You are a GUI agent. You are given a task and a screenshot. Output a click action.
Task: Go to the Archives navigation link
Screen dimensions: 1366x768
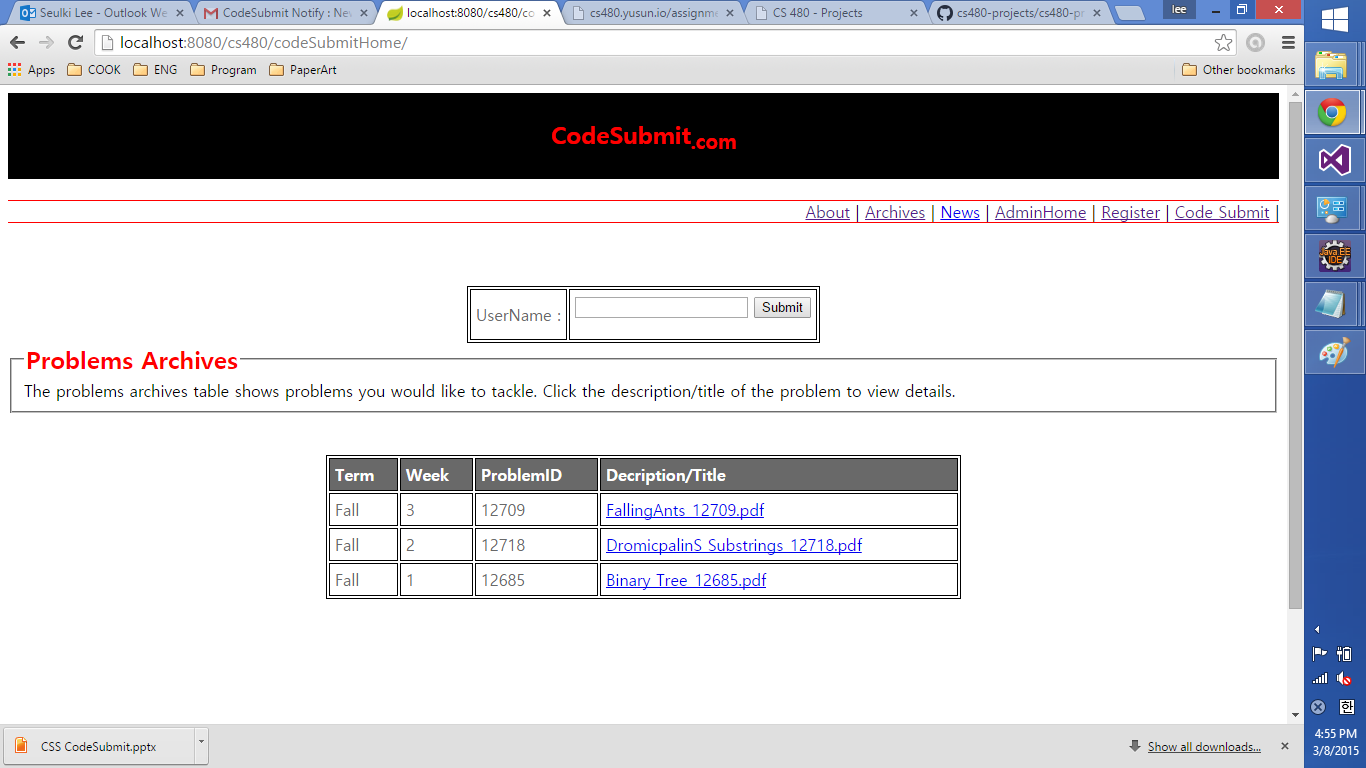894,212
